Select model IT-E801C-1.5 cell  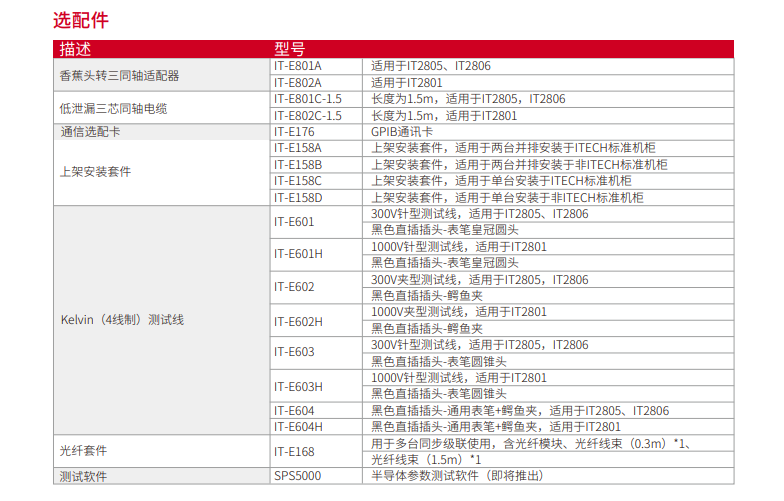(x=316, y=99)
